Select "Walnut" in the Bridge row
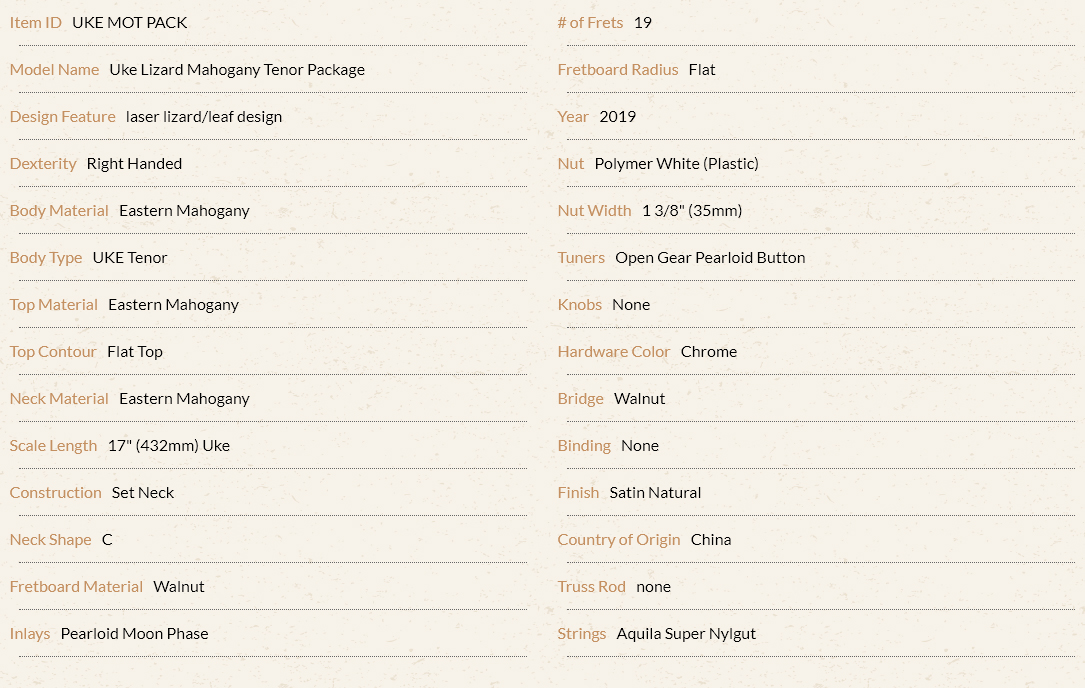The image size is (1085, 688). point(639,399)
